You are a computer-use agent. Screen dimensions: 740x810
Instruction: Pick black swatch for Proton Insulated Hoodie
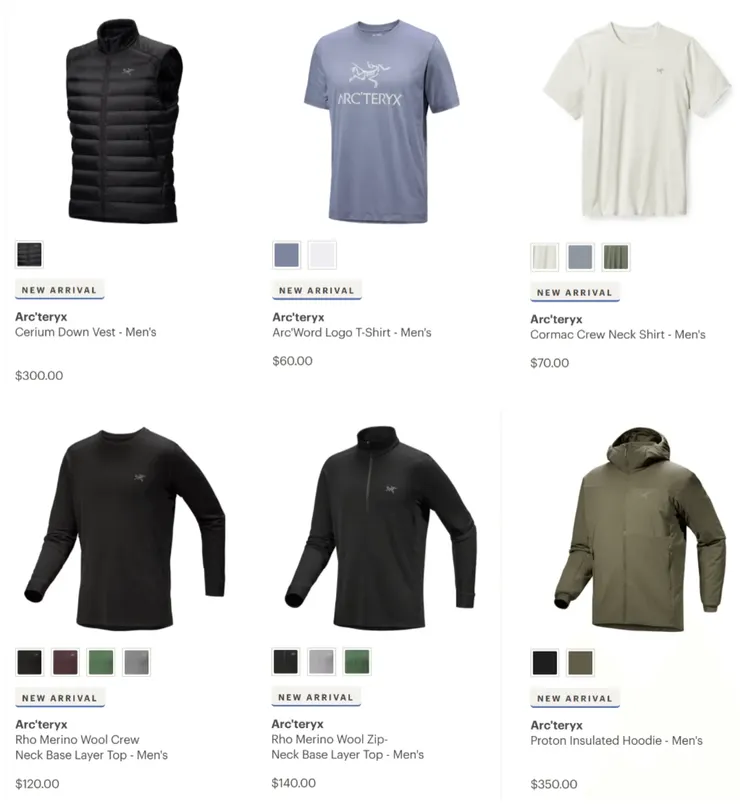pyautogui.click(x=545, y=663)
